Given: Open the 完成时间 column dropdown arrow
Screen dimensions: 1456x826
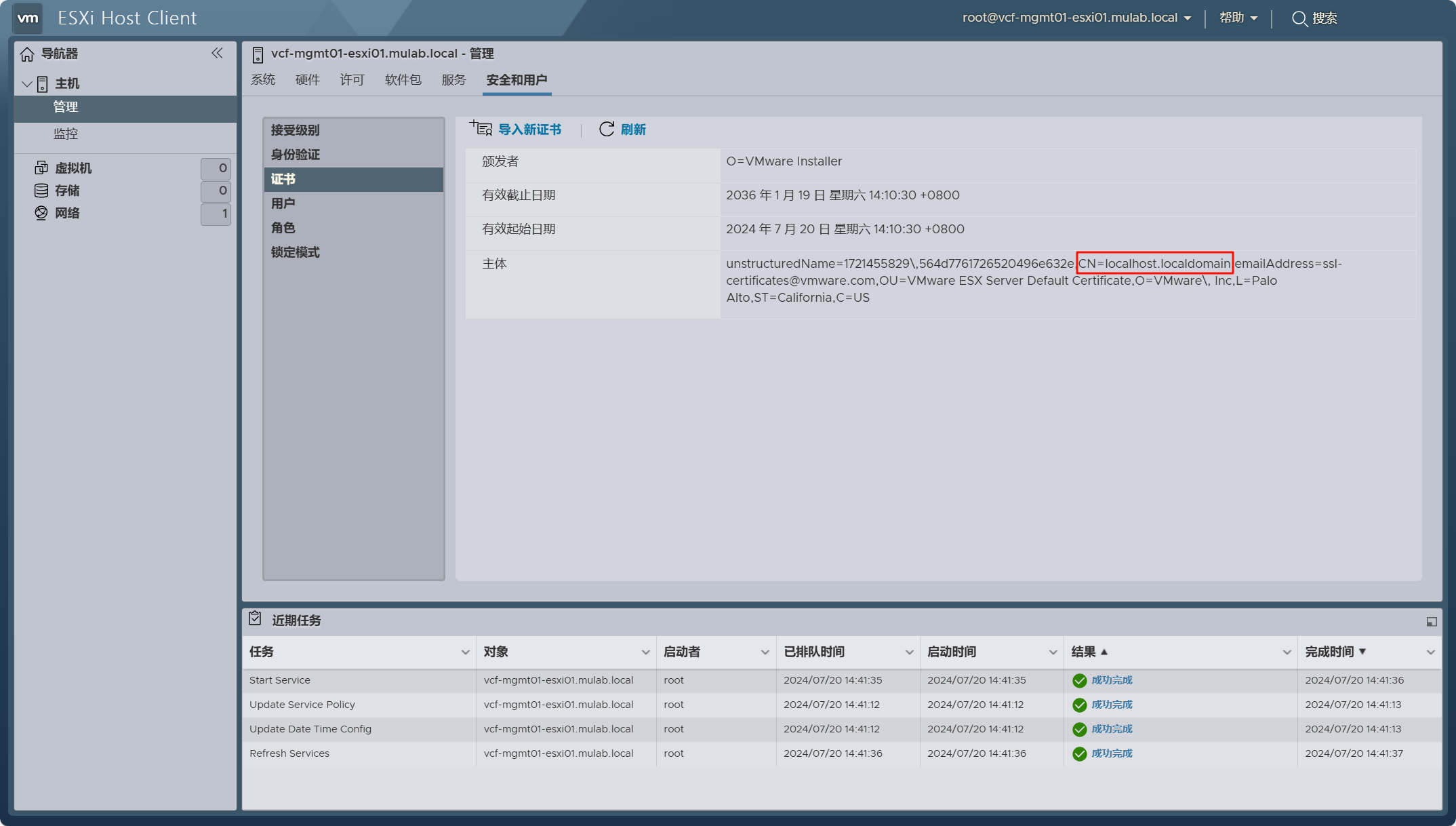Looking at the screenshot, I should (x=1430, y=652).
